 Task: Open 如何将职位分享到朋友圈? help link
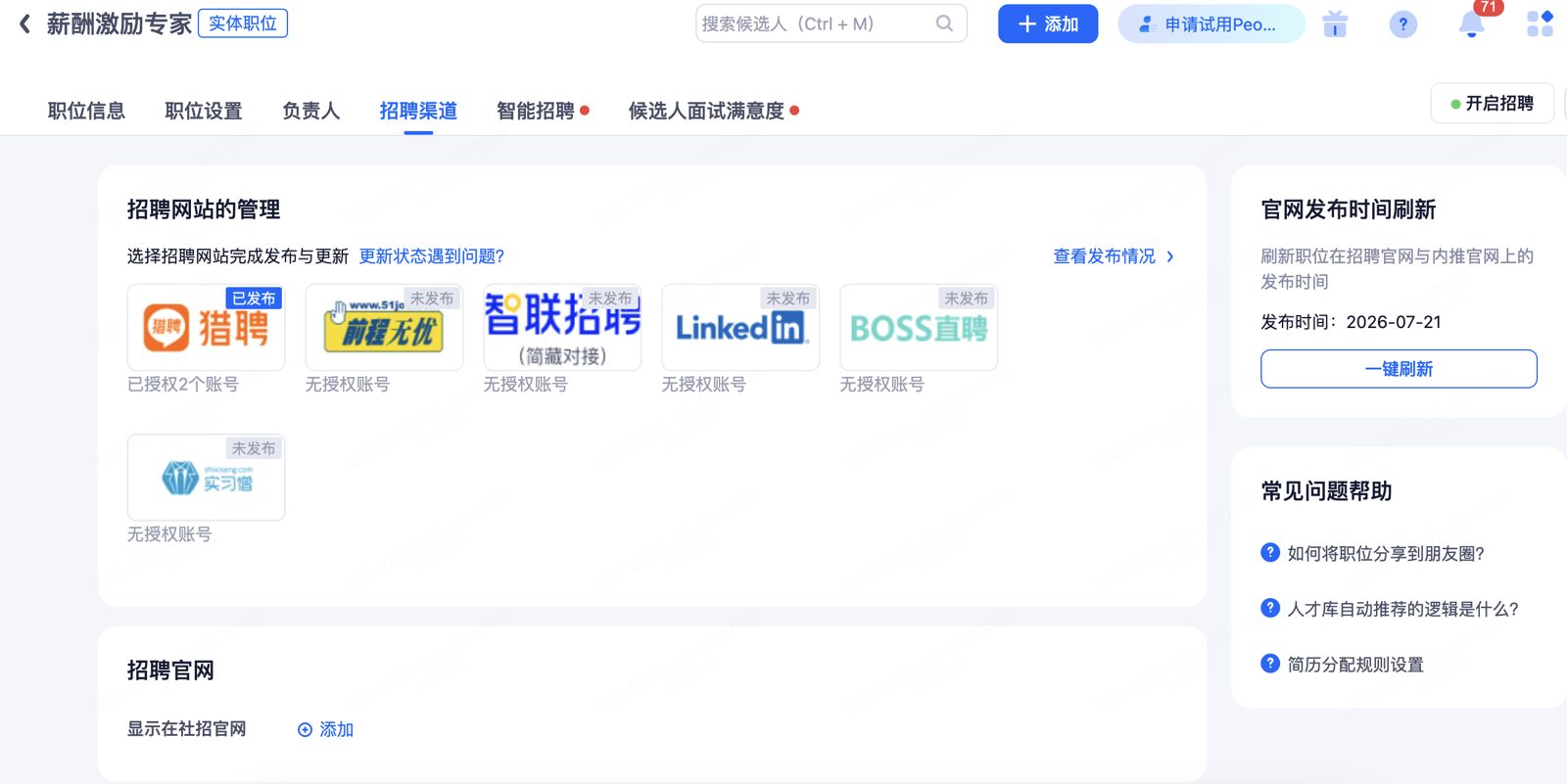point(1386,553)
